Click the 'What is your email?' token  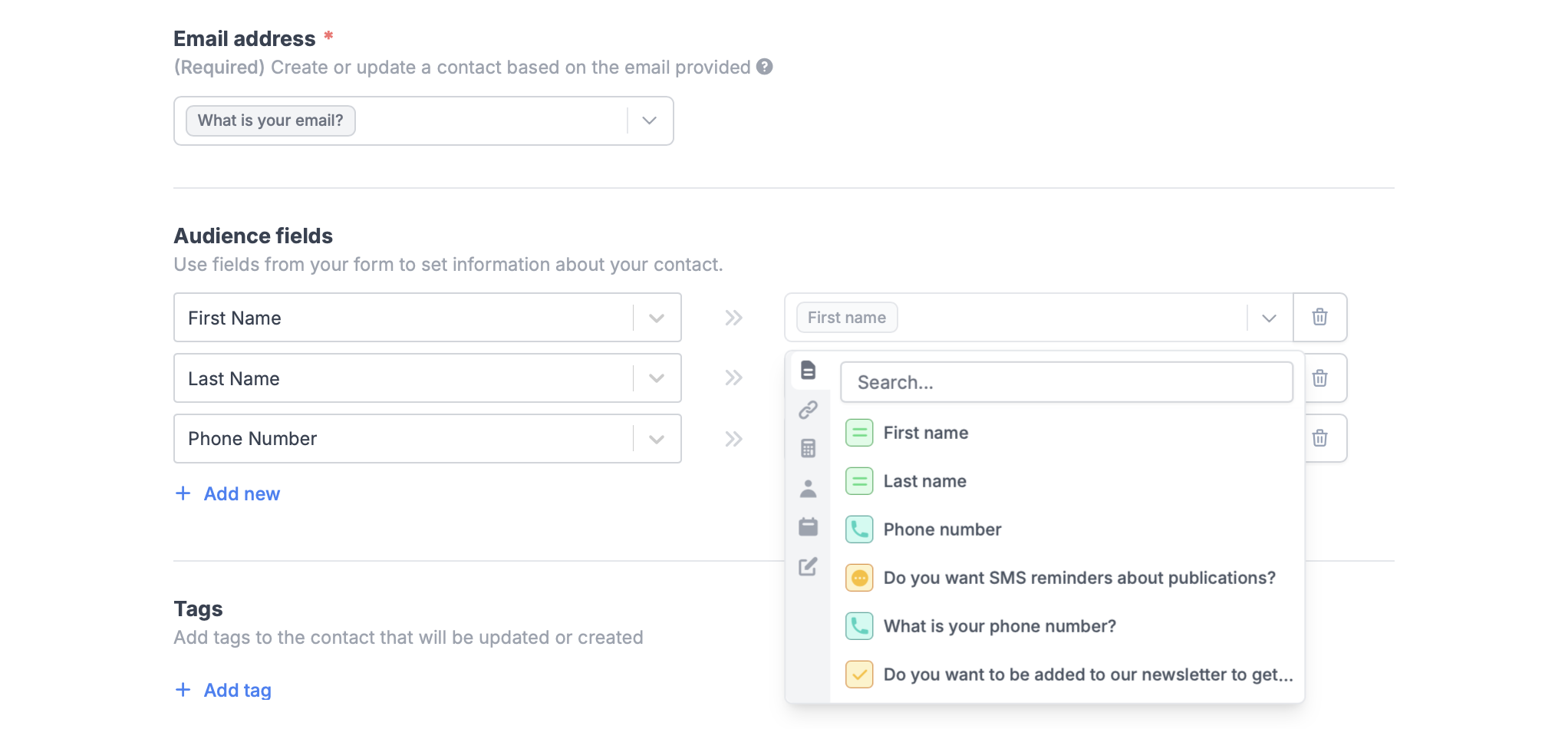(270, 120)
